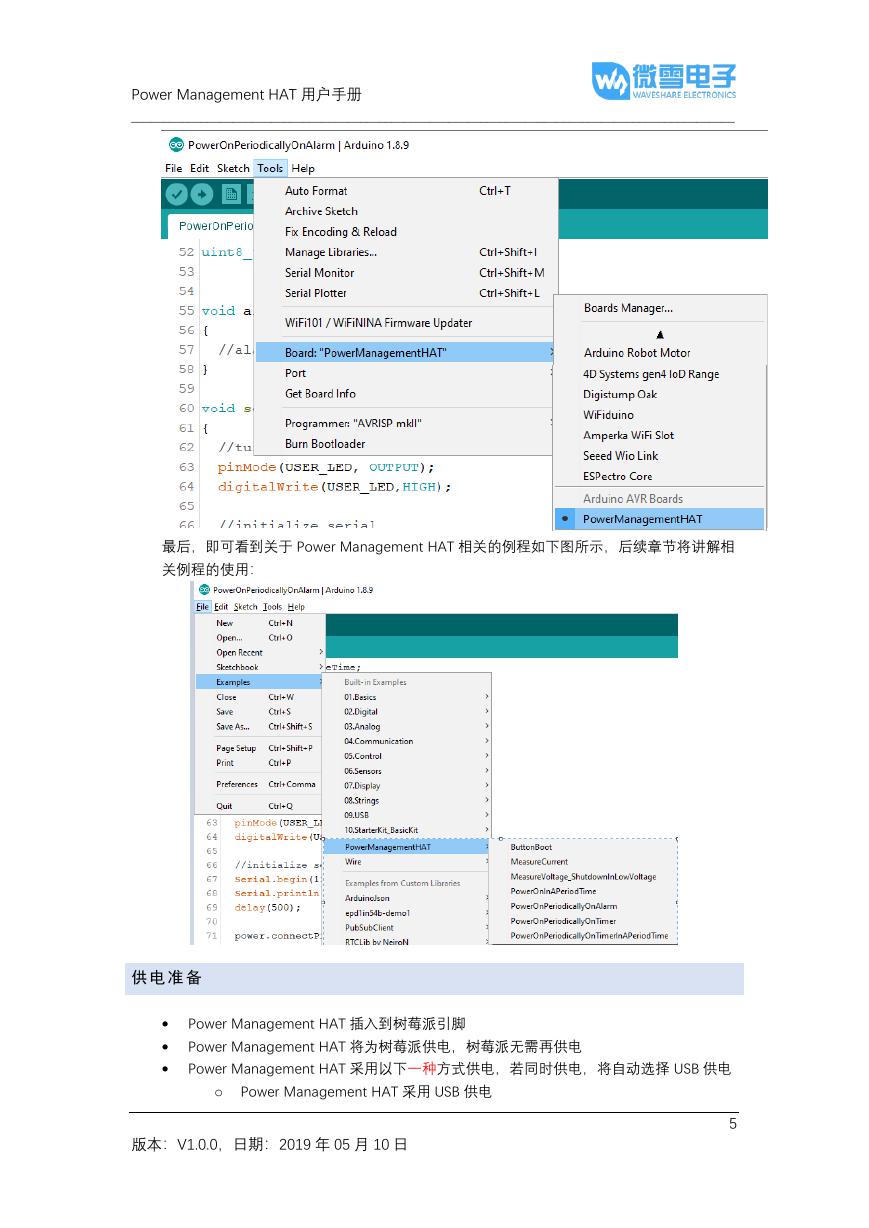Image resolution: width=869 pixels, height=1228 pixels.
Task: Click the Waveshare Electronics logo in page header
Action: coord(664,81)
